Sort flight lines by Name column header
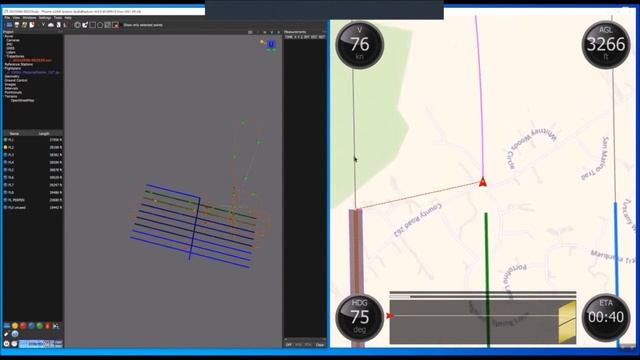Image resolution: width=640 pixels, height=360 pixels. click(14, 133)
